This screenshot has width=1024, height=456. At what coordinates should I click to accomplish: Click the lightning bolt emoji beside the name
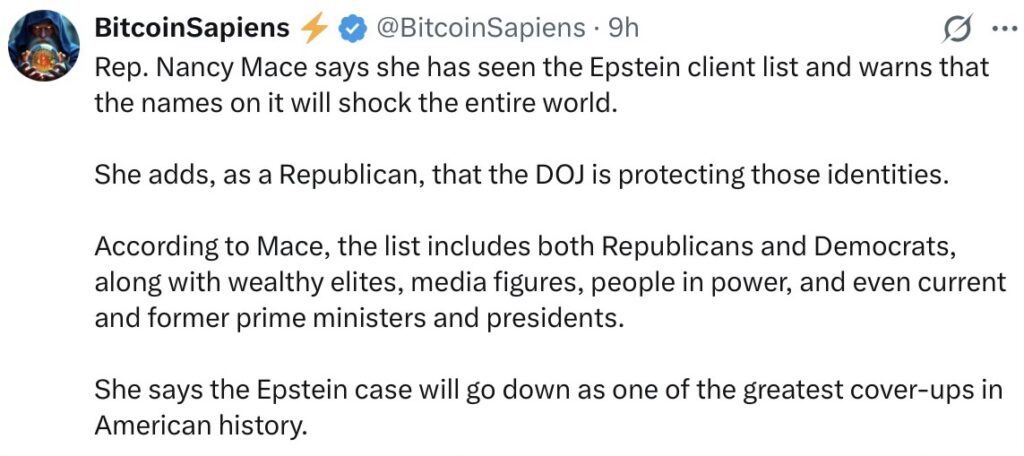pos(313,30)
